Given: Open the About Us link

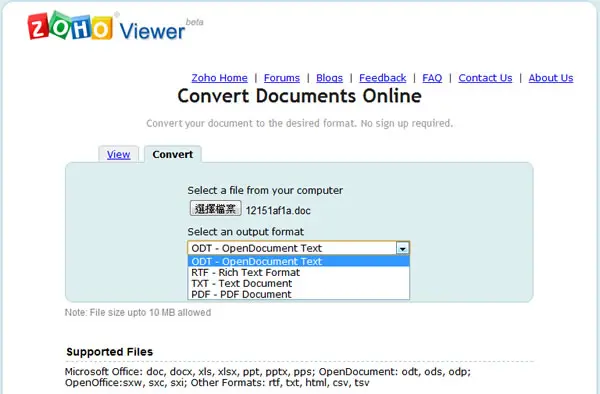Looking at the screenshot, I should click(551, 78).
